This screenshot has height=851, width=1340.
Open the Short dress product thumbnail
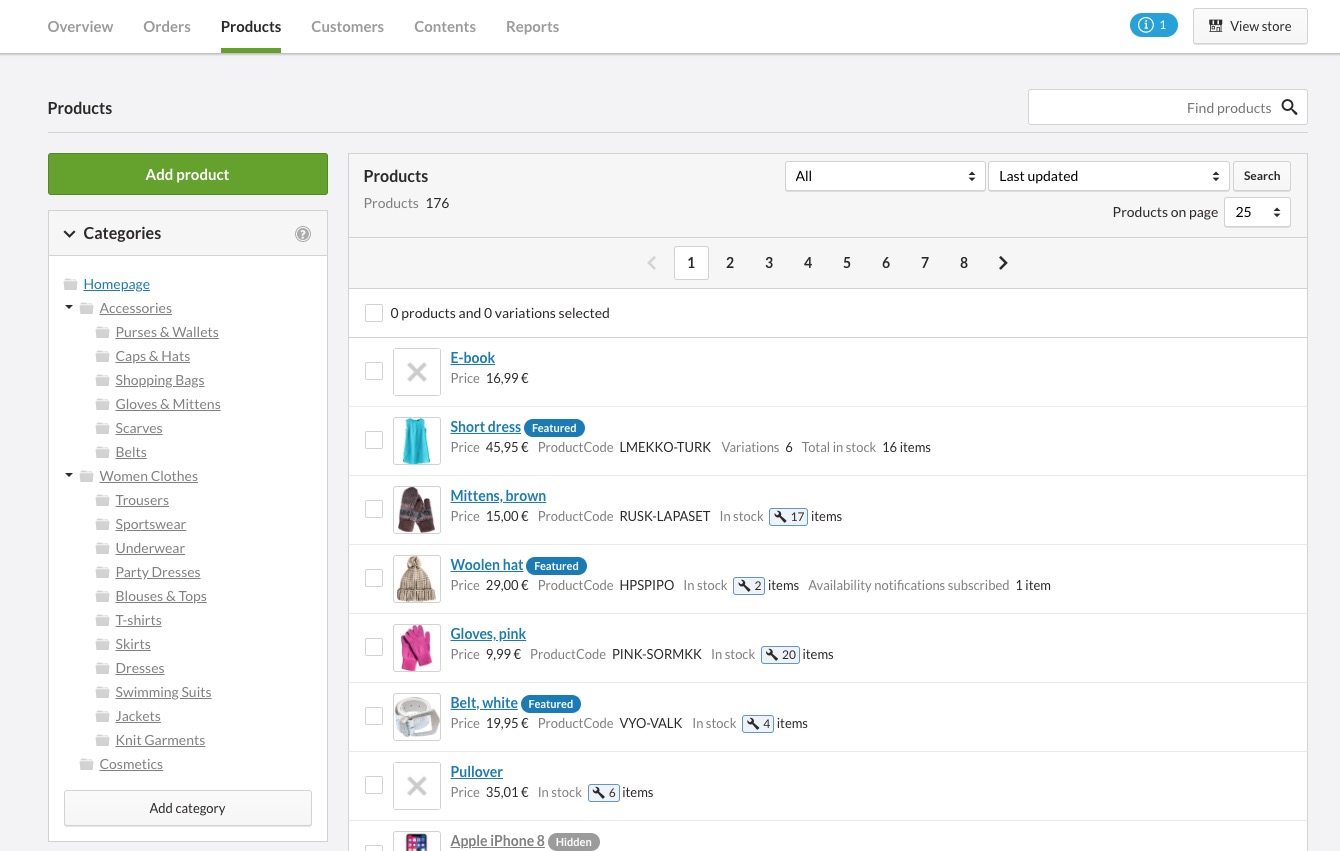[x=417, y=441]
